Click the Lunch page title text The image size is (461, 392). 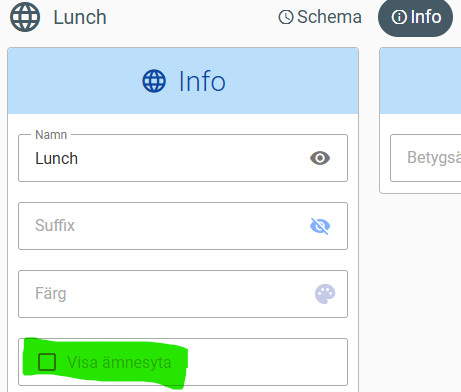click(80, 17)
